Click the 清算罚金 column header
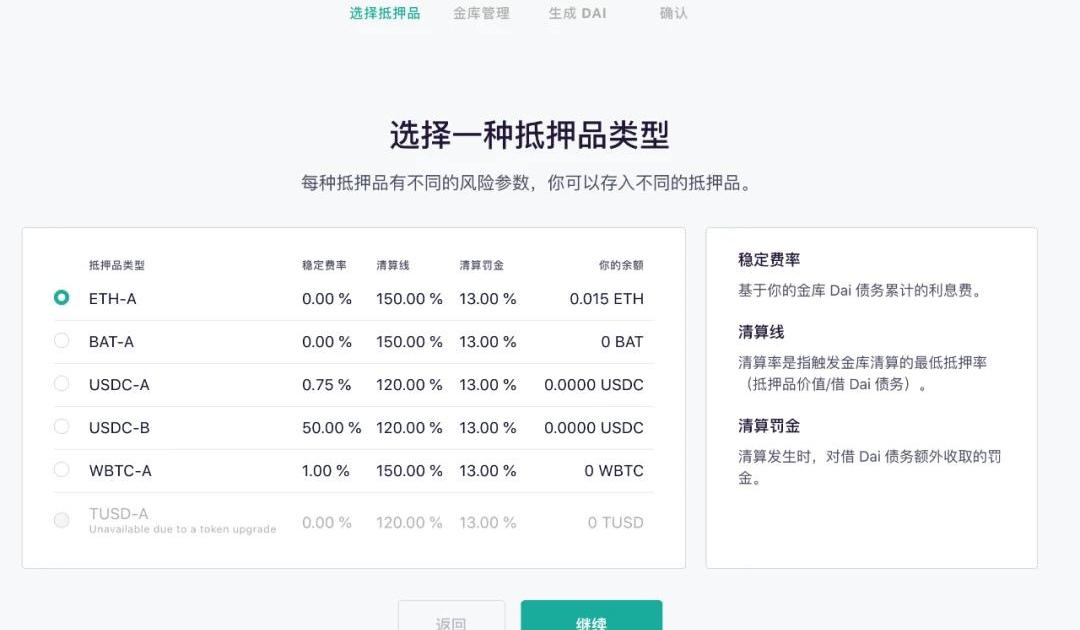 tap(481, 265)
